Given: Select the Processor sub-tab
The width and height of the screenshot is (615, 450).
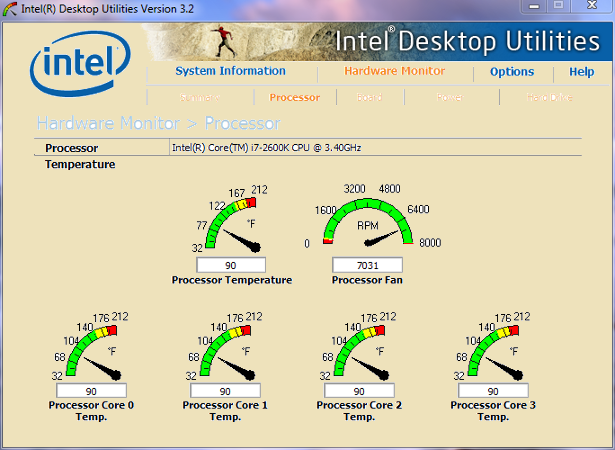Looking at the screenshot, I should tap(294, 98).
